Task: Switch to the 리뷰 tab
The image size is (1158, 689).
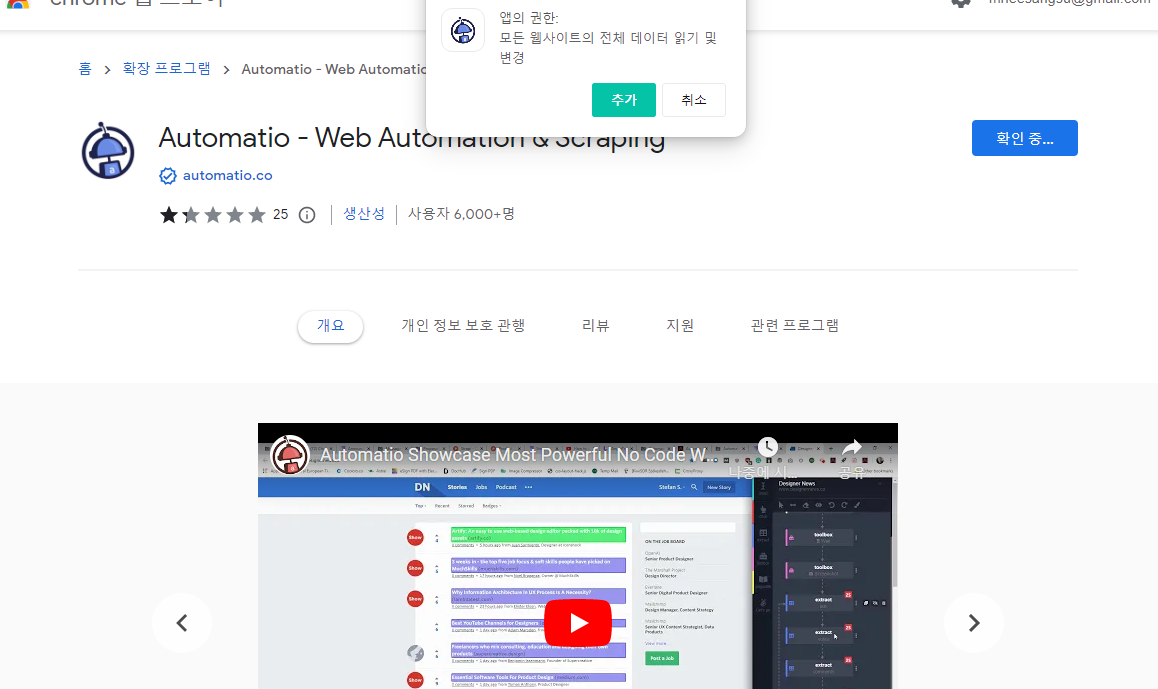Action: (595, 326)
